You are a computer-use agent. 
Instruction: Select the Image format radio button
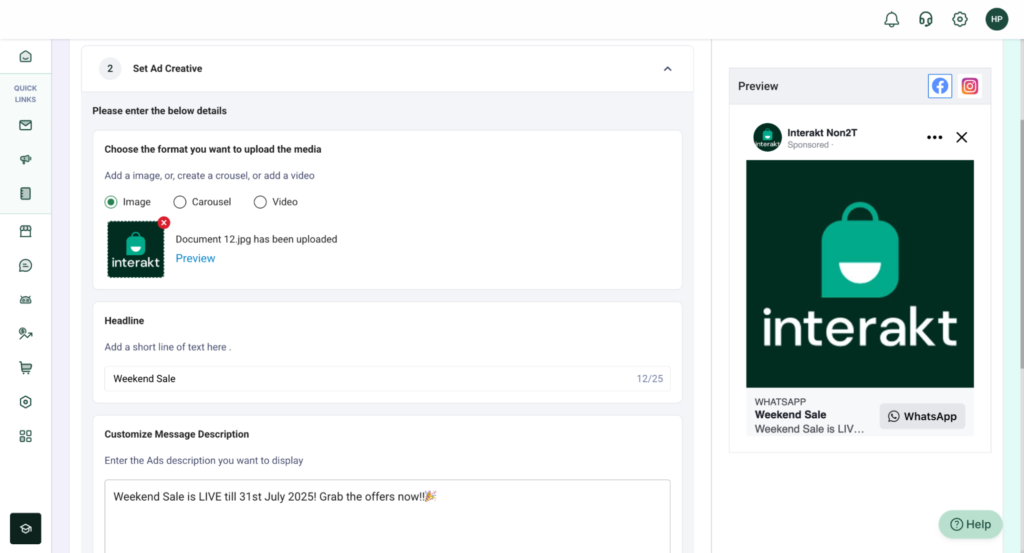click(x=111, y=202)
